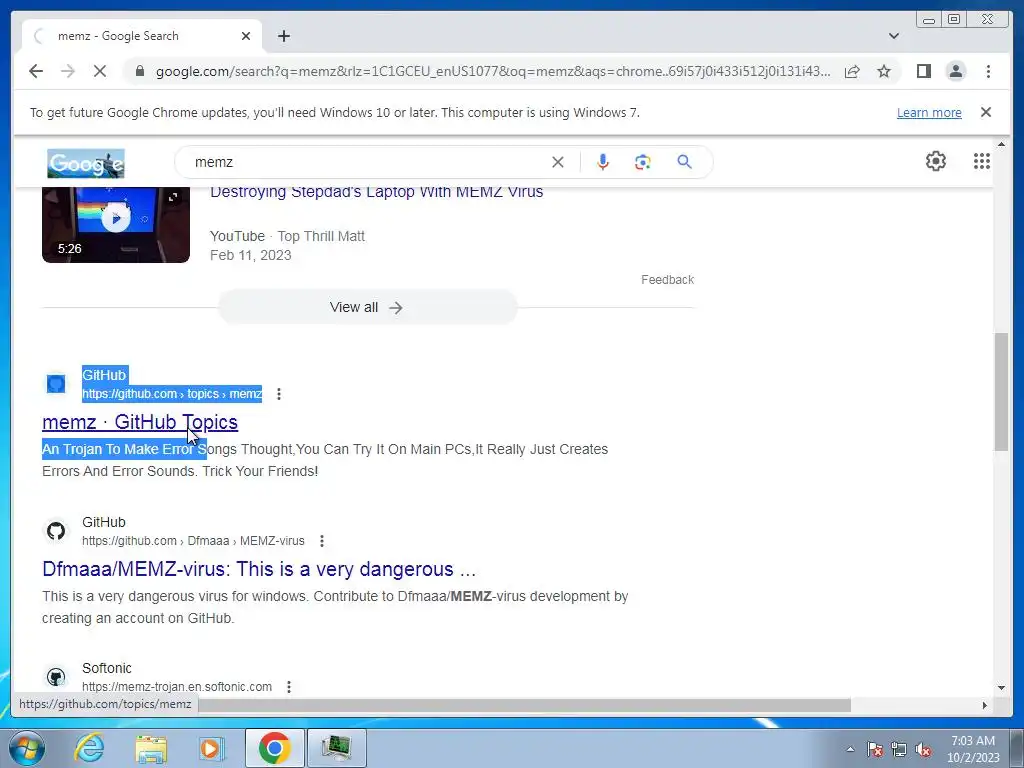Click the vertical scrollbar thumb
The width and height of the screenshot is (1024, 768).
1001,392
